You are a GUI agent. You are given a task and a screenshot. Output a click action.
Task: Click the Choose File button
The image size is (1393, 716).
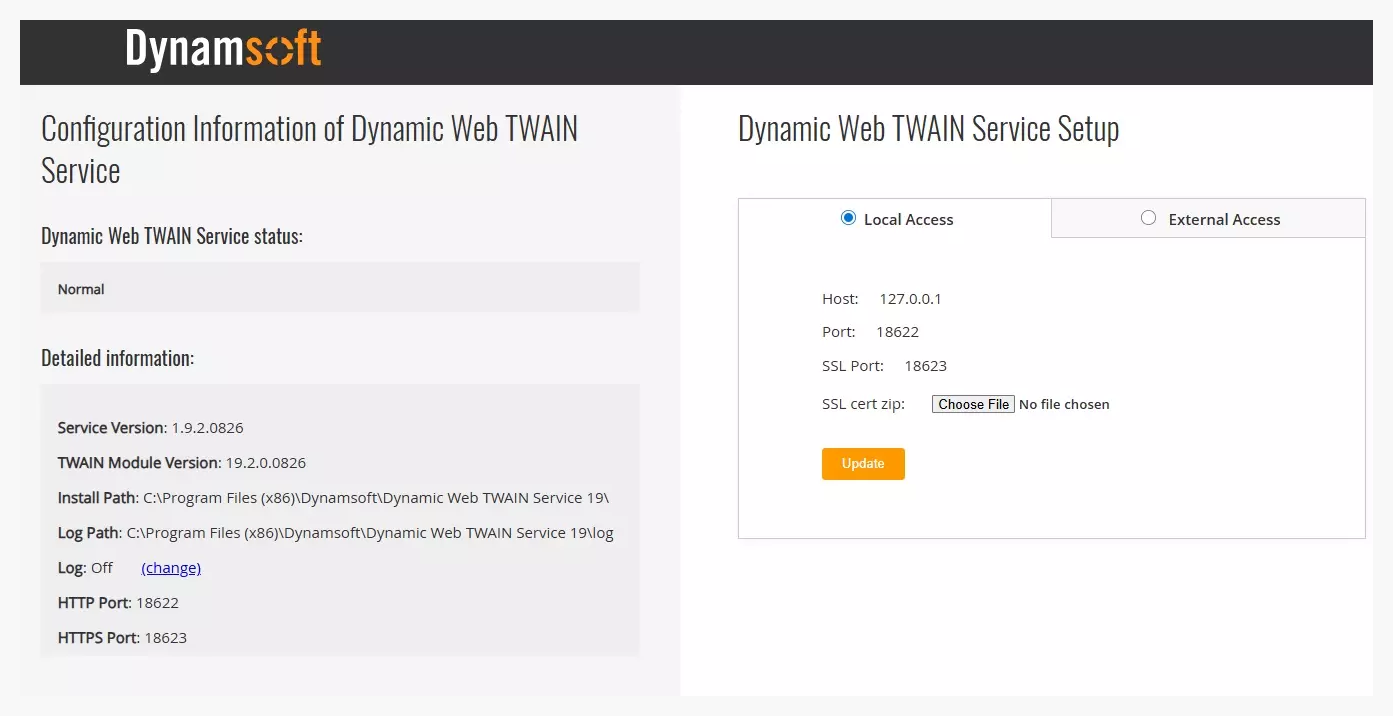973,404
